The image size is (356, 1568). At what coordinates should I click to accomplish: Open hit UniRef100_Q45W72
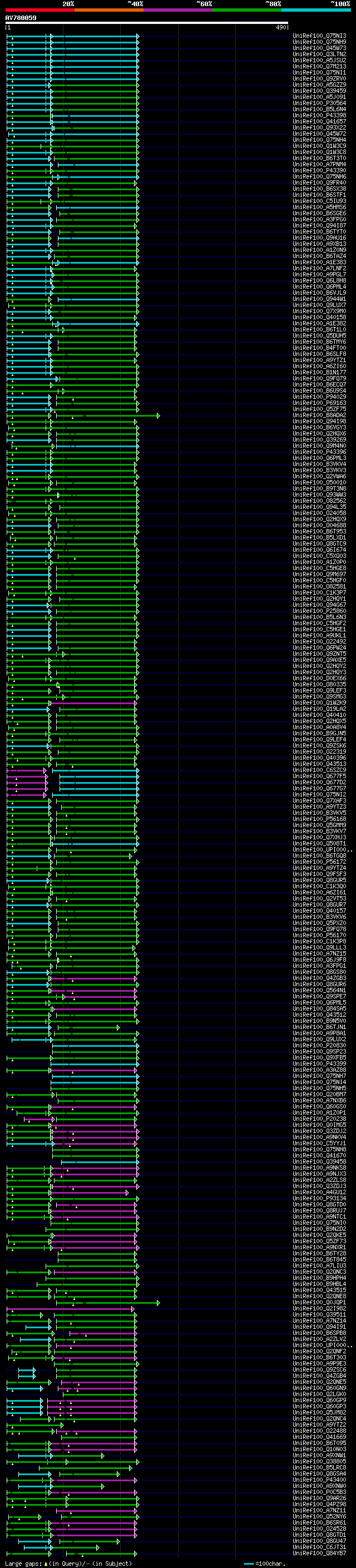319,133
